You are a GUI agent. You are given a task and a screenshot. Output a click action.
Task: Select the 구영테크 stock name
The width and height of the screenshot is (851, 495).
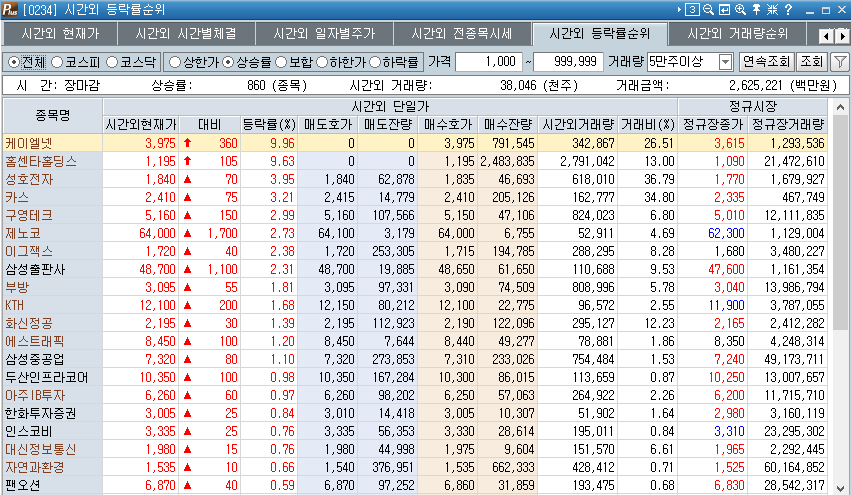click(29, 215)
